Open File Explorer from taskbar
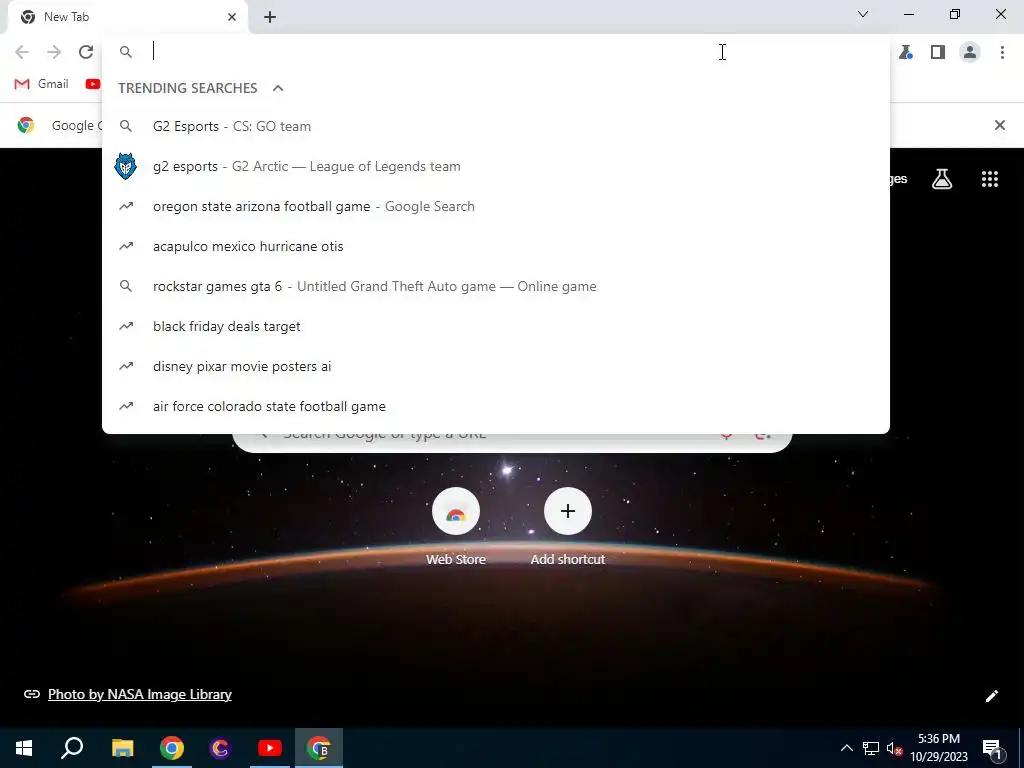1024x768 pixels. coord(122,748)
